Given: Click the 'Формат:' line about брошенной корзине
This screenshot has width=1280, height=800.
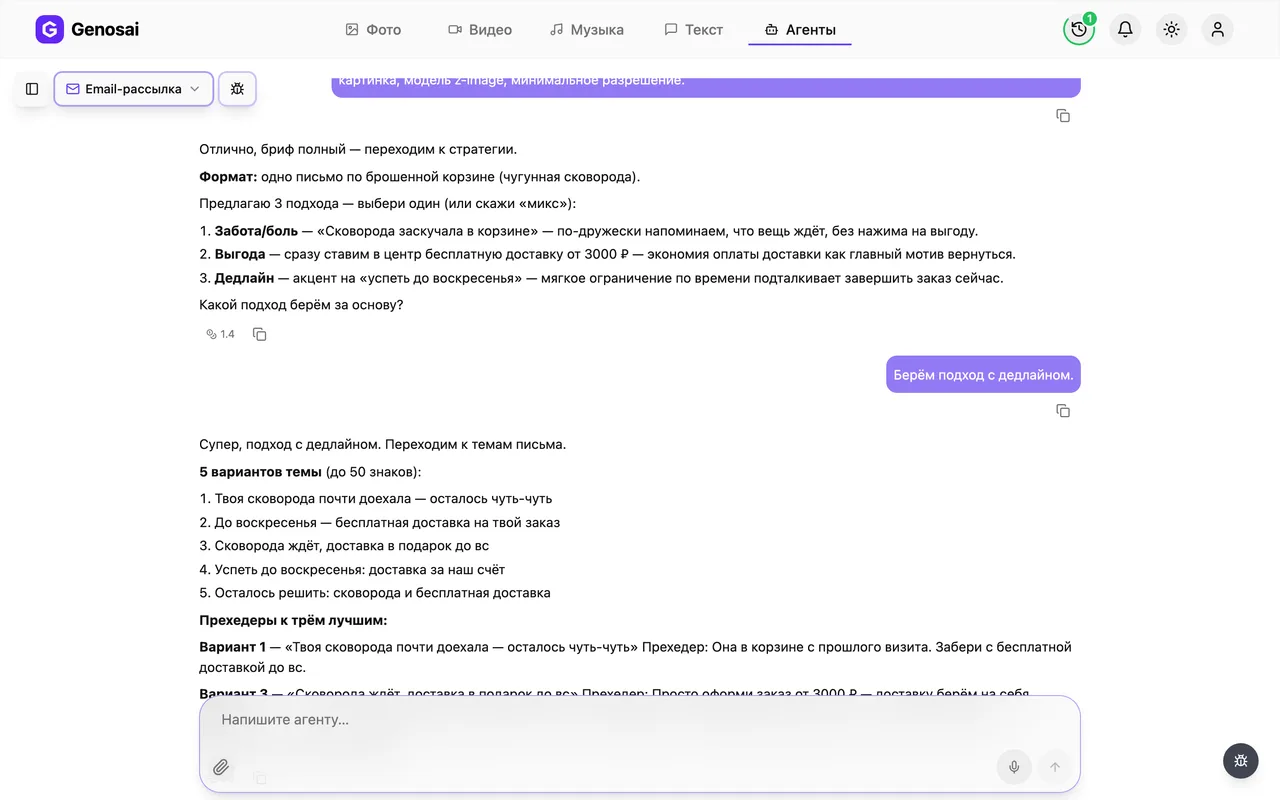Looking at the screenshot, I should tap(419, 177).
